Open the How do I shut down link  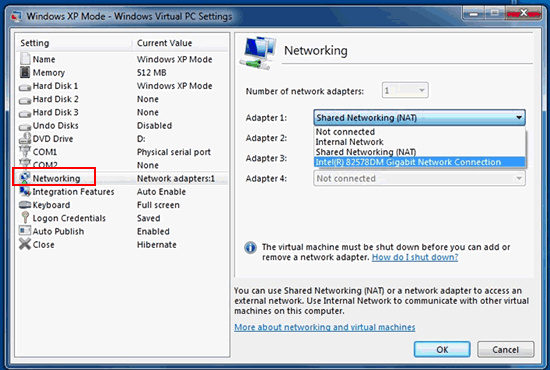click(415, 257)
